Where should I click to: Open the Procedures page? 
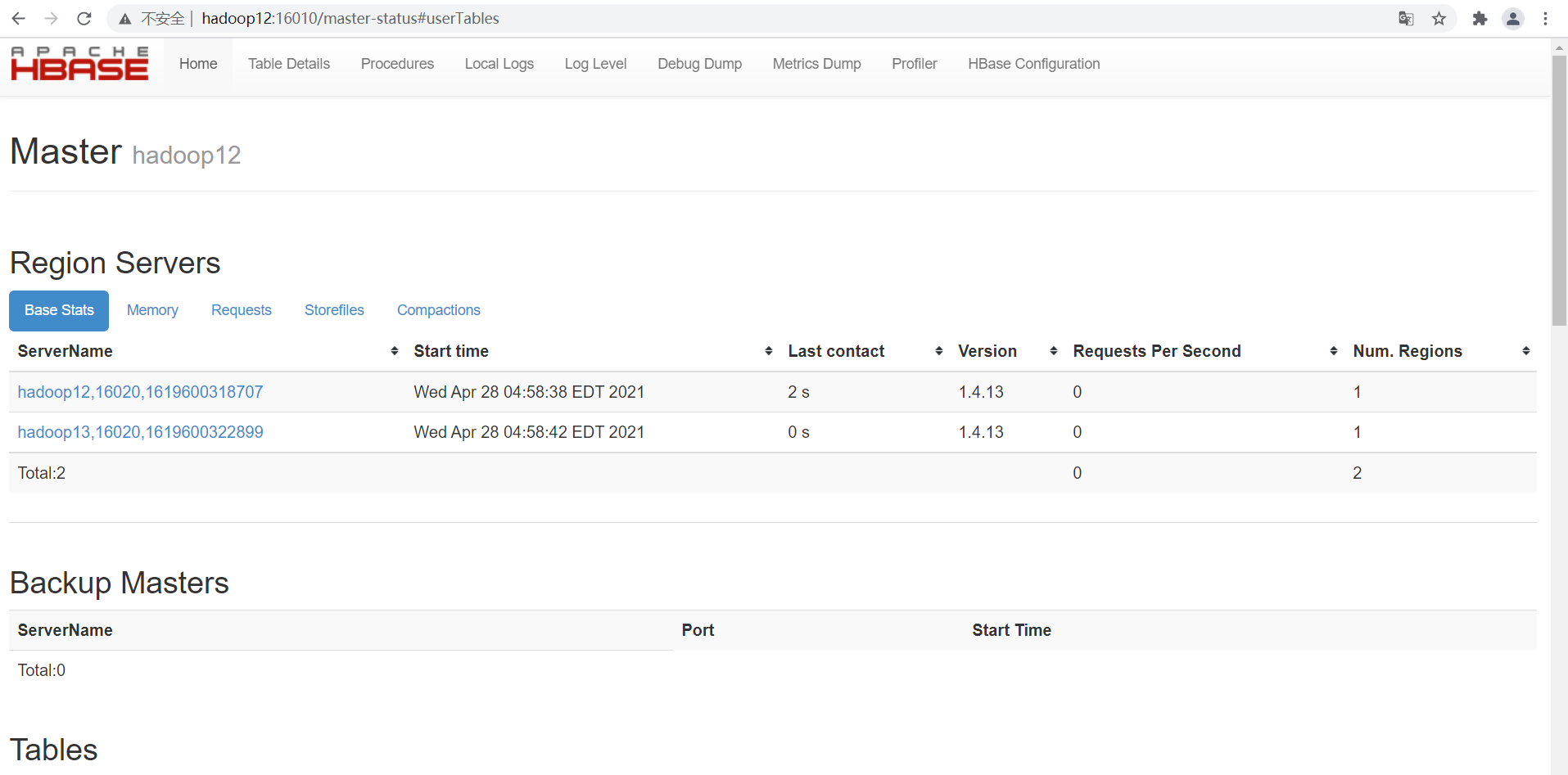click(x=397, y=63)
